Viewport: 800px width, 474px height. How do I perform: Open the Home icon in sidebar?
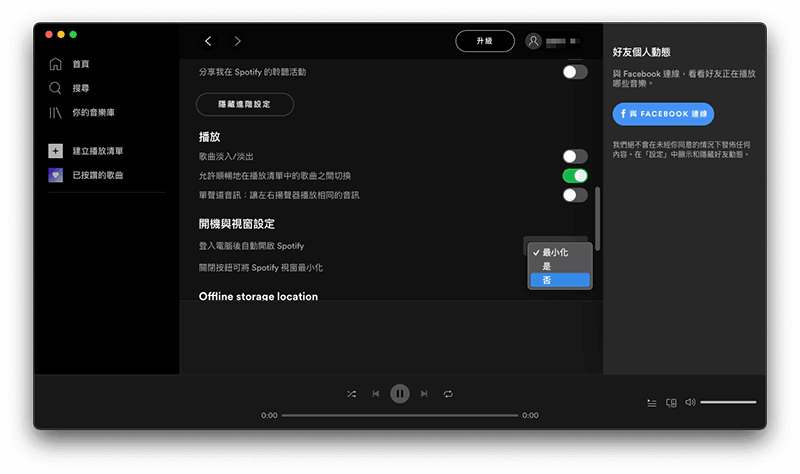point(55,64)
